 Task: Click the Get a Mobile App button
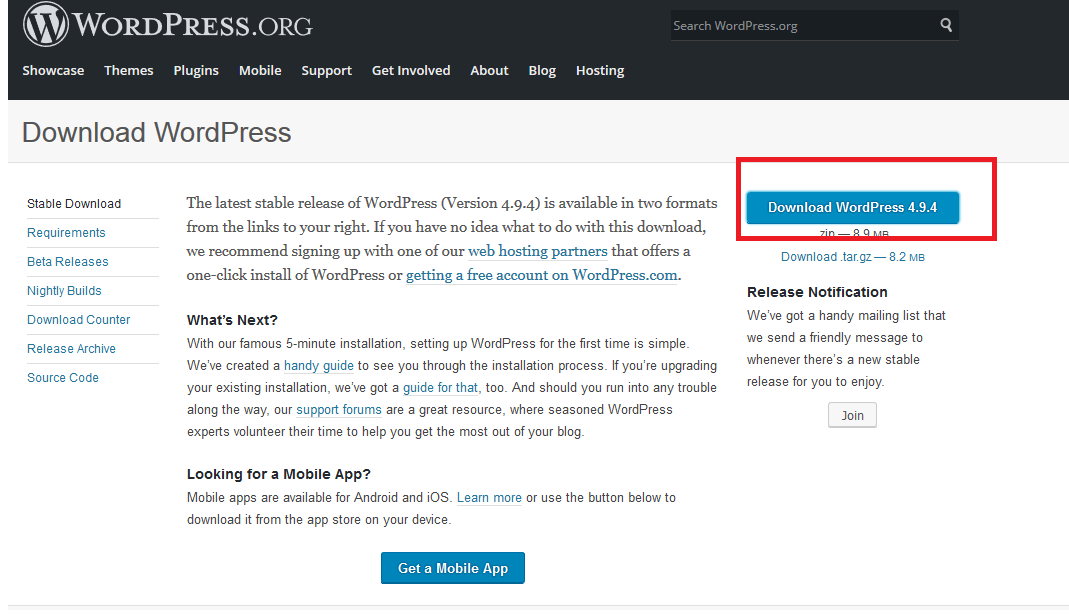(x=453, y=568)
